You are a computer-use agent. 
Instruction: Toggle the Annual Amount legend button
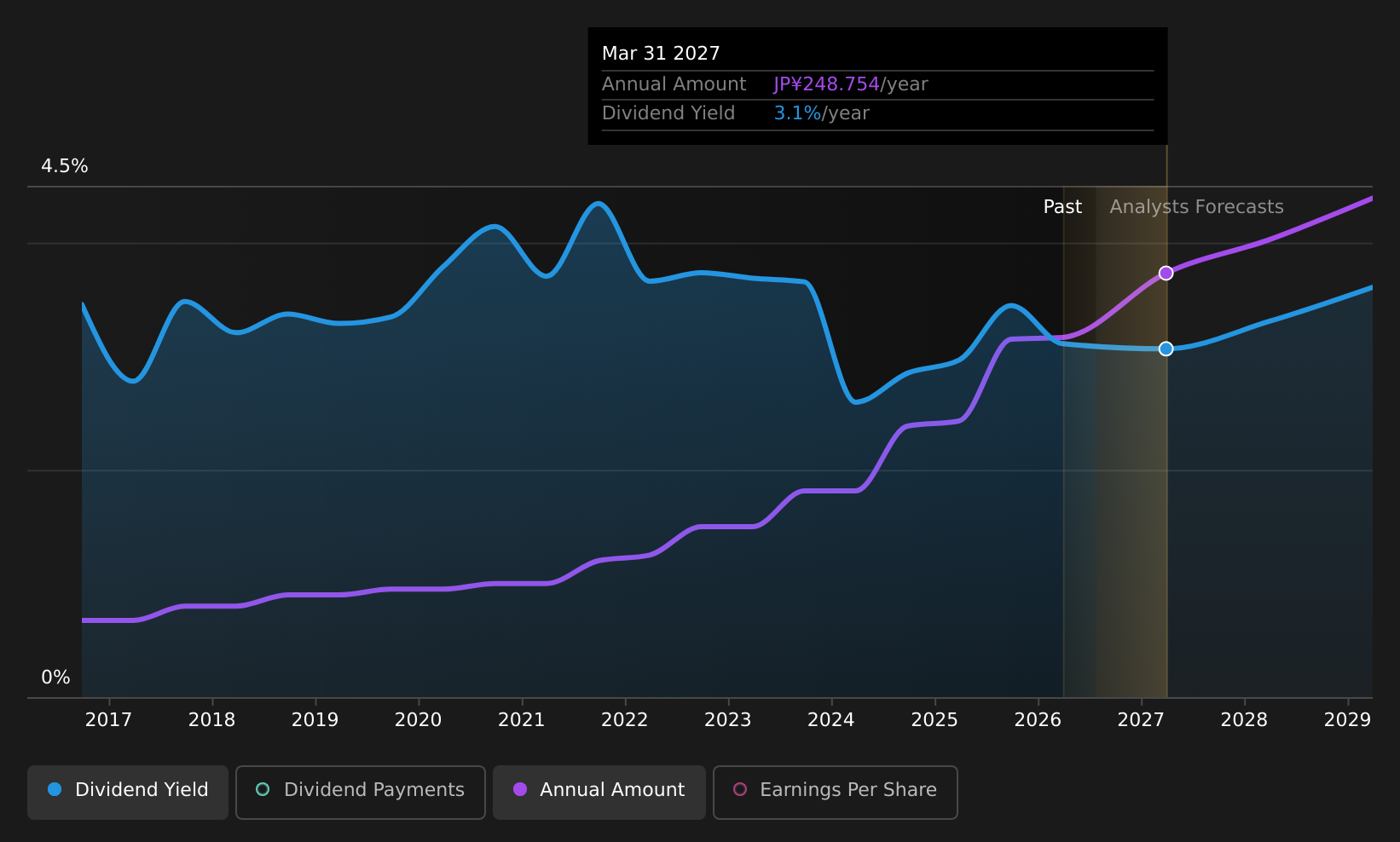click(599, 792)
